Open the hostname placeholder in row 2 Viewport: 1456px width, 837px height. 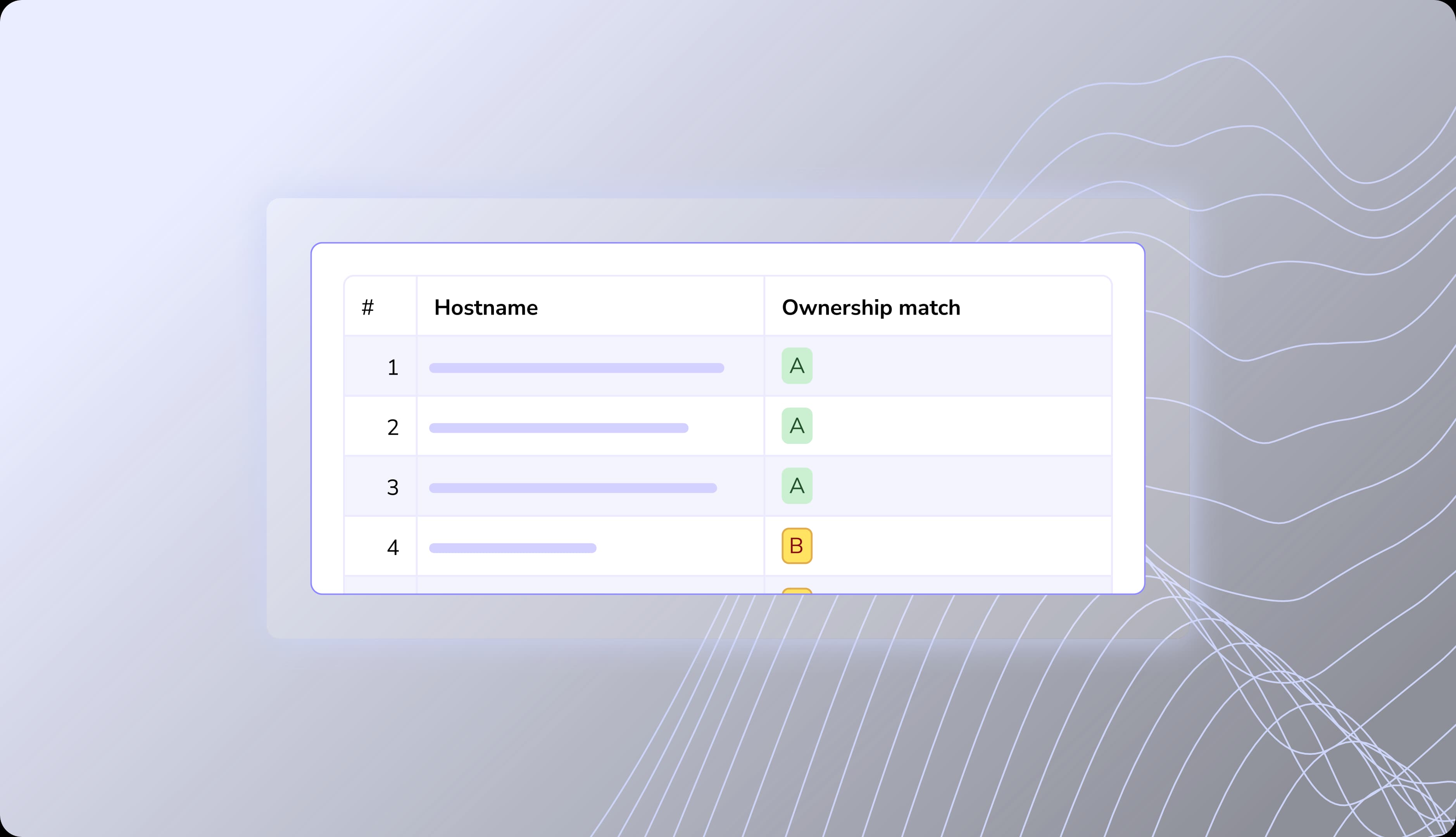(558, 428)
